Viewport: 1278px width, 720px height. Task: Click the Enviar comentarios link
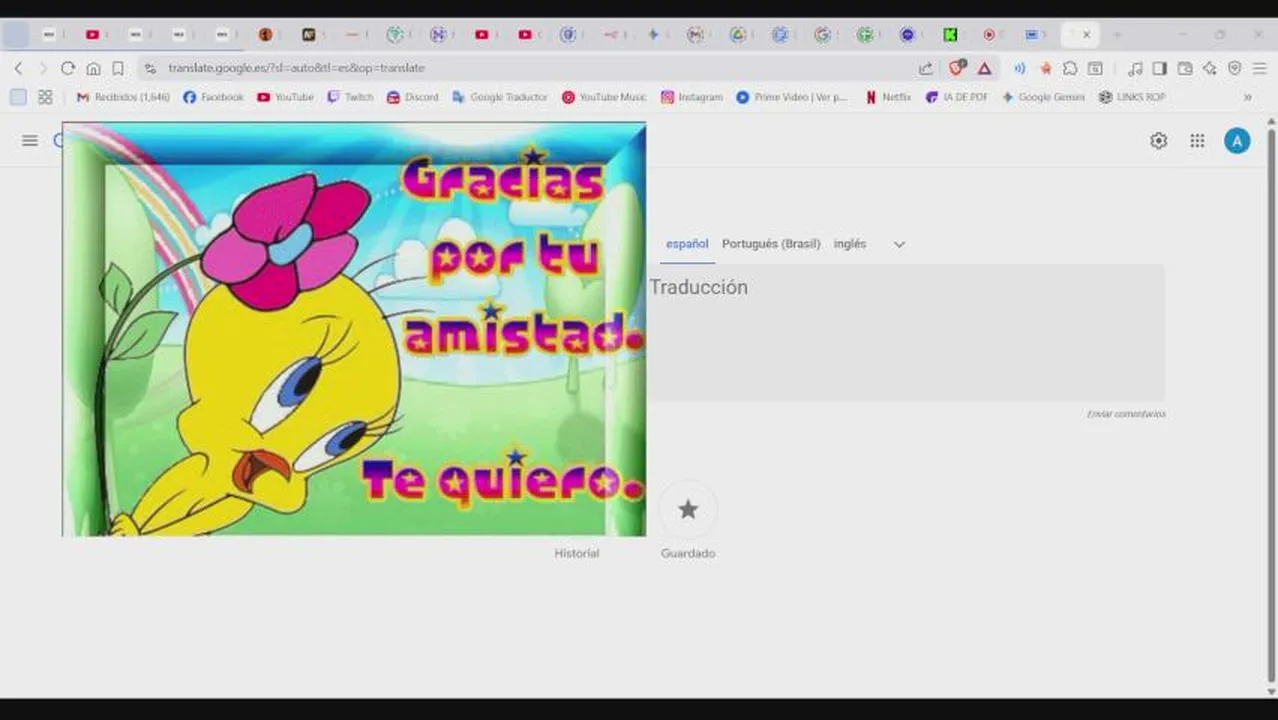pos(1126,414)
